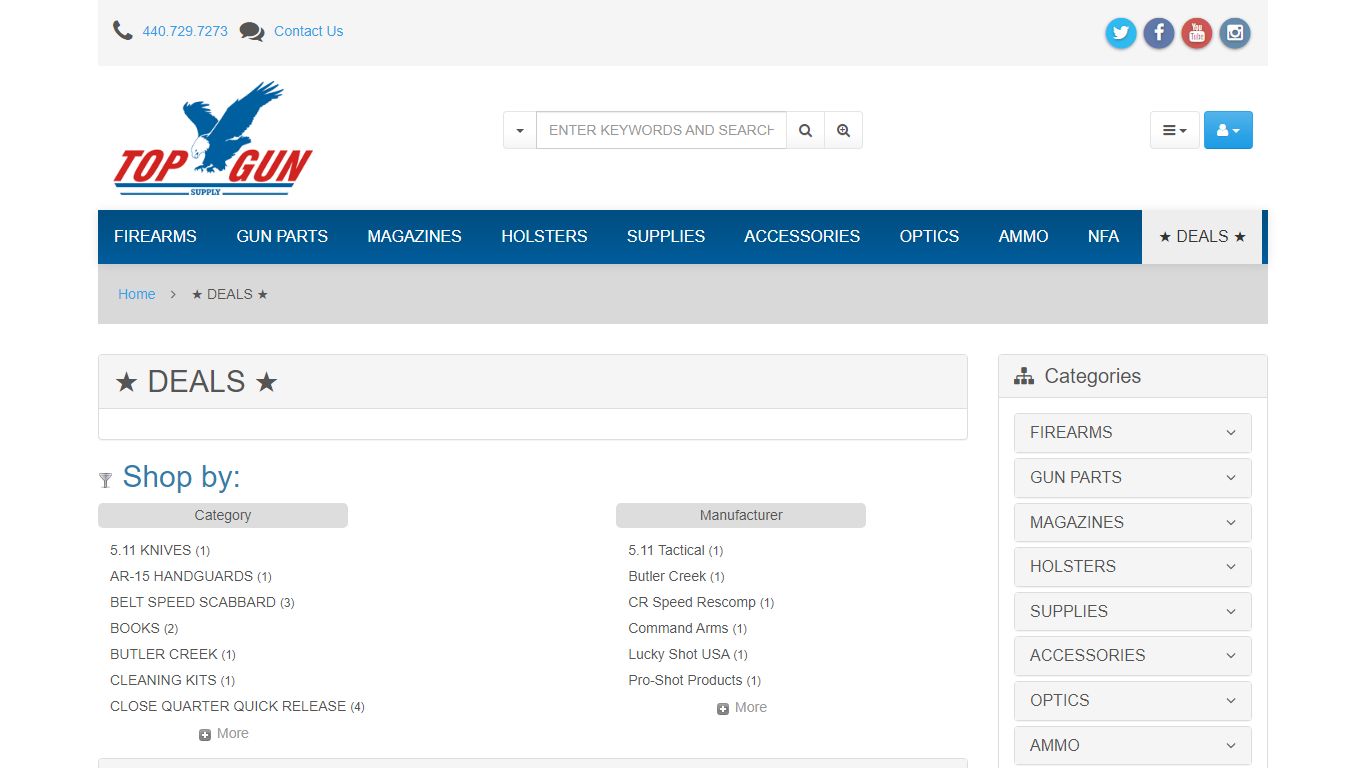Expand SUPPLIES in Categories sidebar
Viewport: 1366px width, 768px height.
pos(1133,611)
